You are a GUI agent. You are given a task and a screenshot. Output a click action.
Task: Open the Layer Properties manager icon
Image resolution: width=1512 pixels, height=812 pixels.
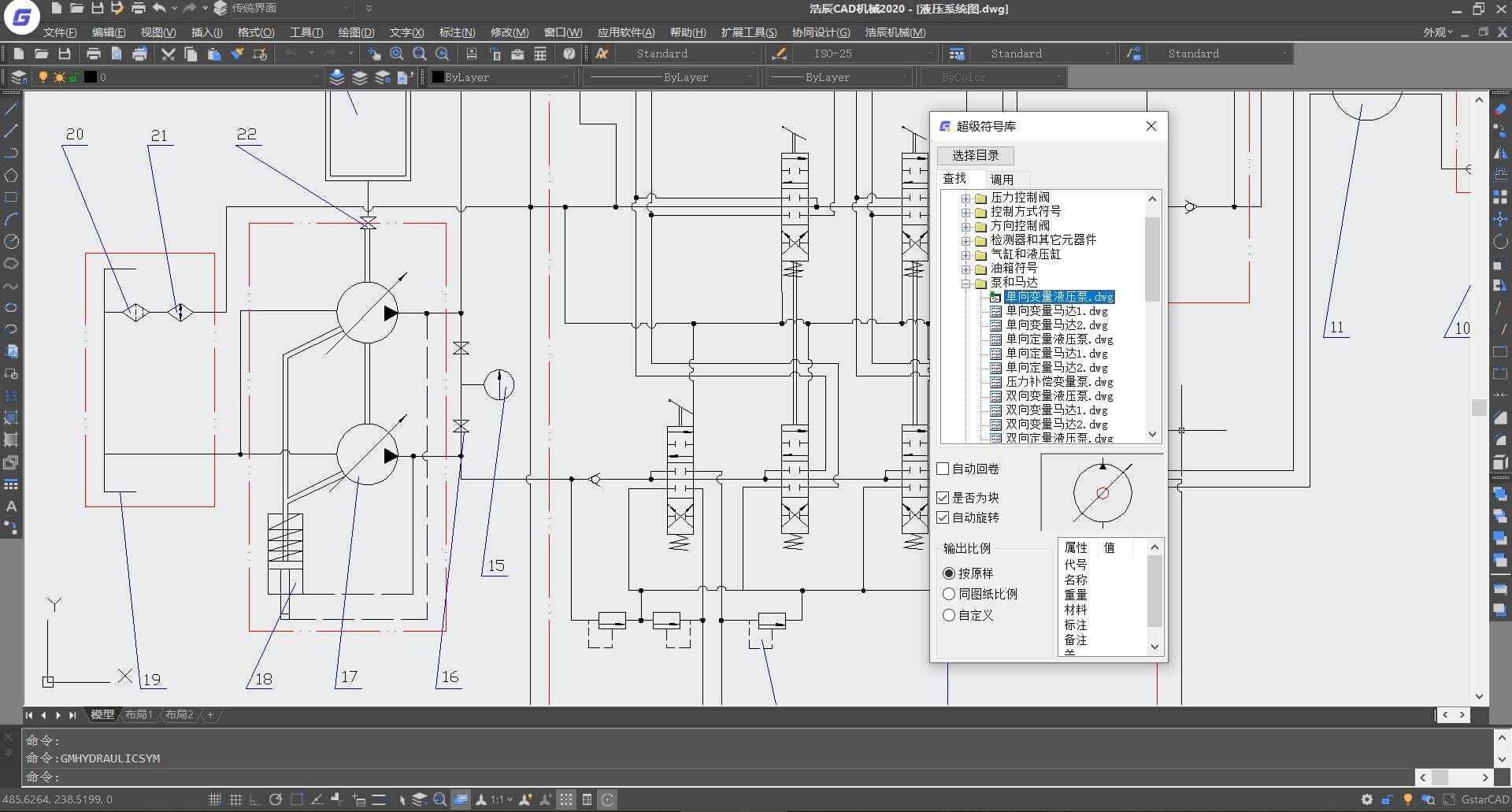[x=19, y=77]
